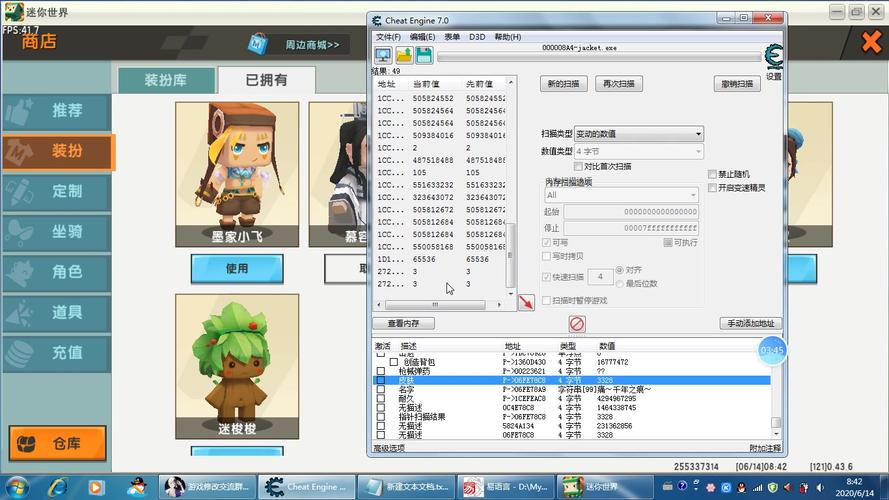Toggle 快速扫描 checkbox
The height and width of the screenshot is (500, 889).
[547, 277]
